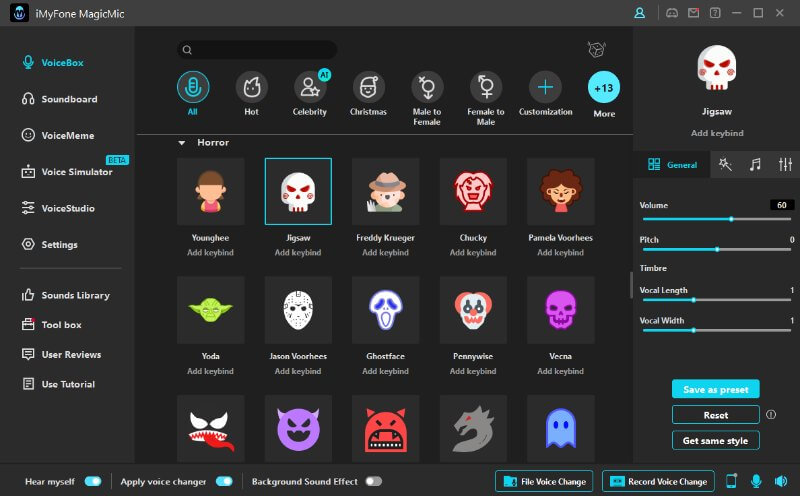The image size is (800, 496).
Task: Open the help question mark icon
Action: tap(715, 13)
